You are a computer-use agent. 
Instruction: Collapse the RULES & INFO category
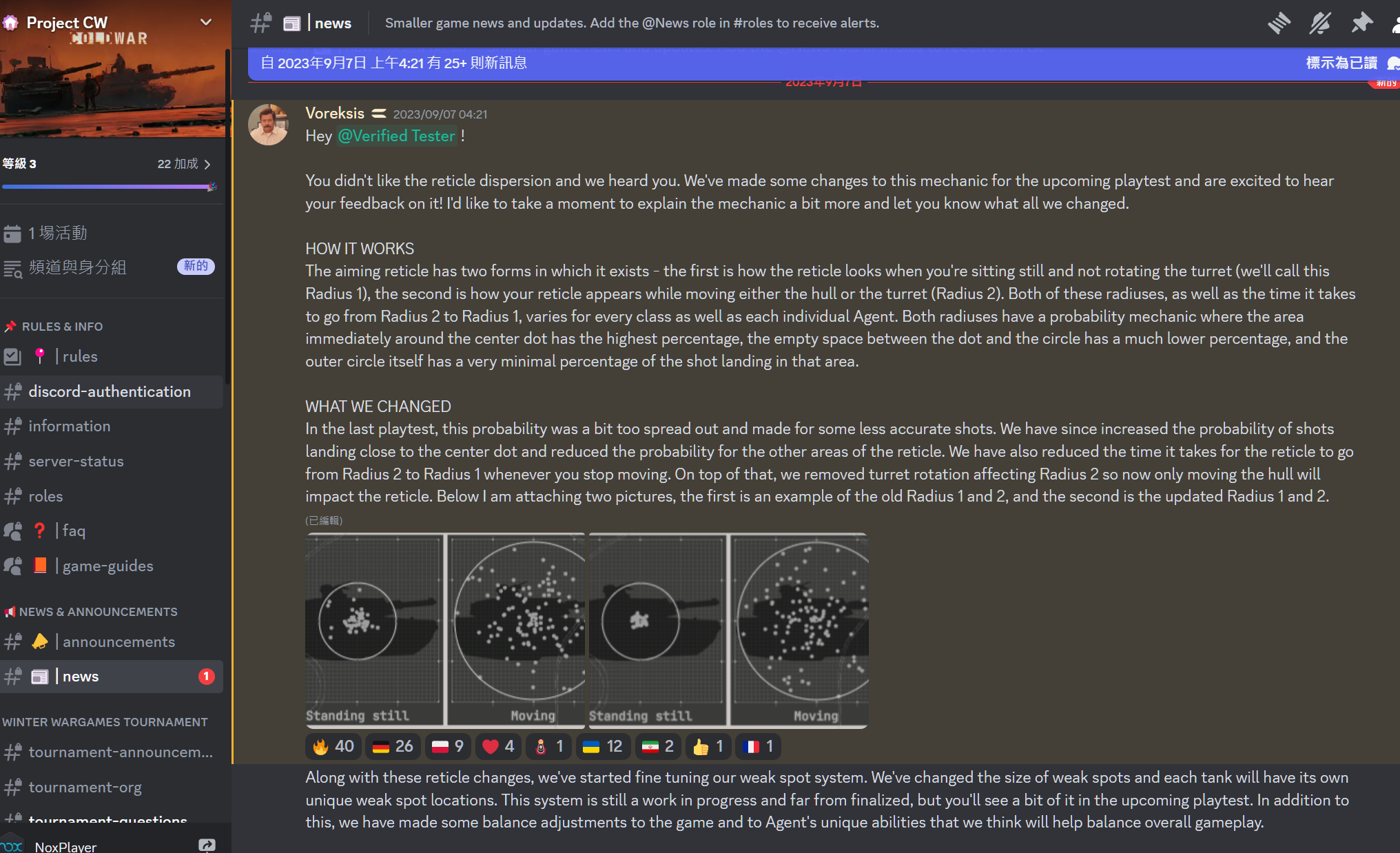pos(62,327)
